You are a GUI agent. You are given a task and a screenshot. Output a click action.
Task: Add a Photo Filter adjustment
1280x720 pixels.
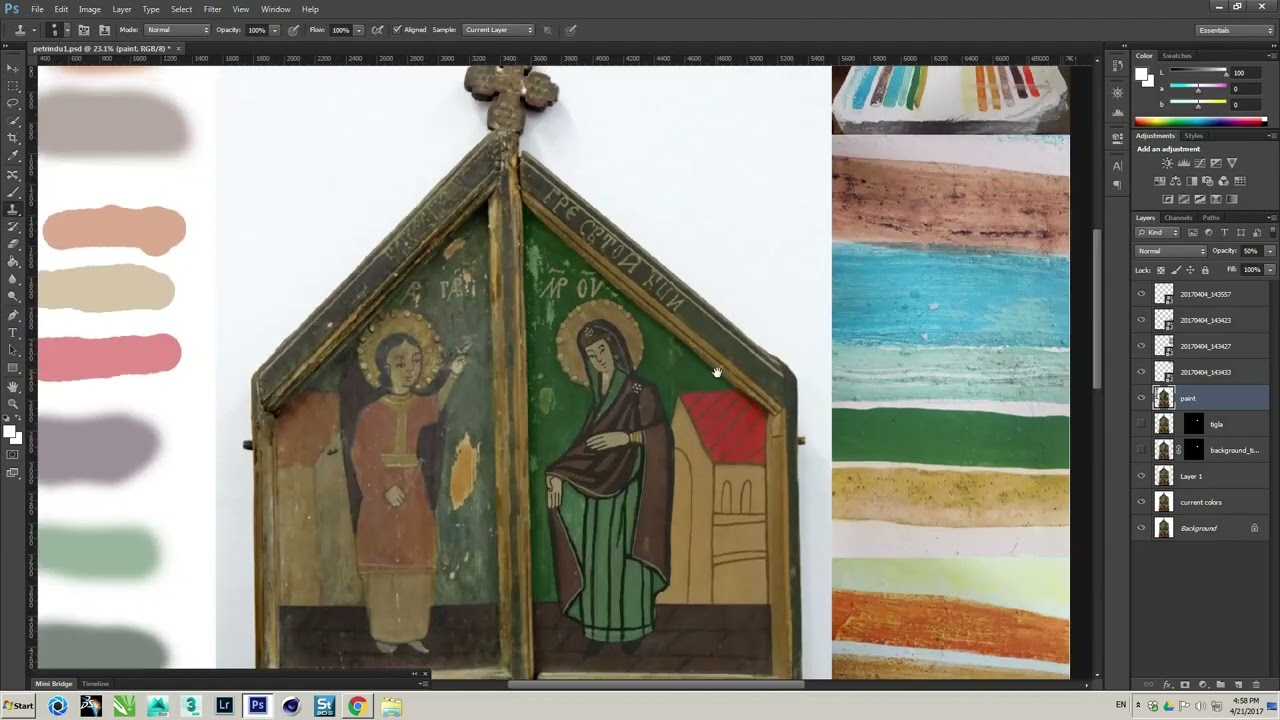click(x=1207, y=181)
